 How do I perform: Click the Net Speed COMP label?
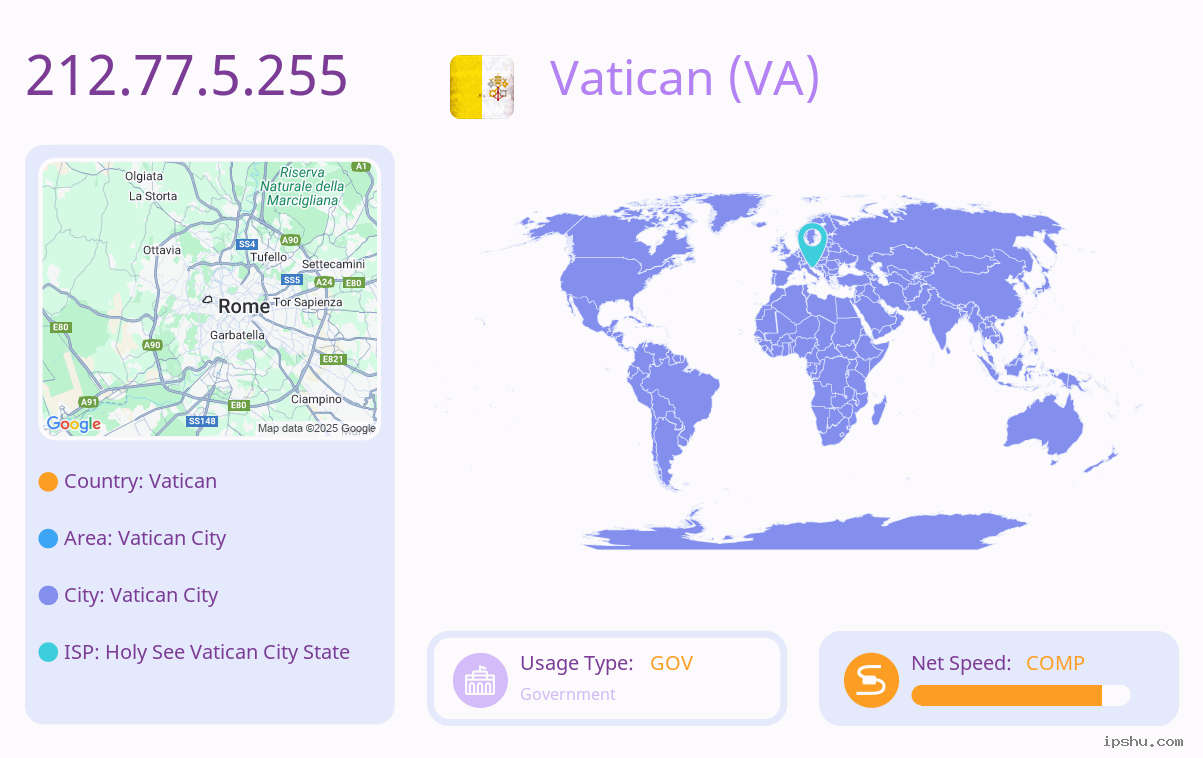tap(998, 663)
